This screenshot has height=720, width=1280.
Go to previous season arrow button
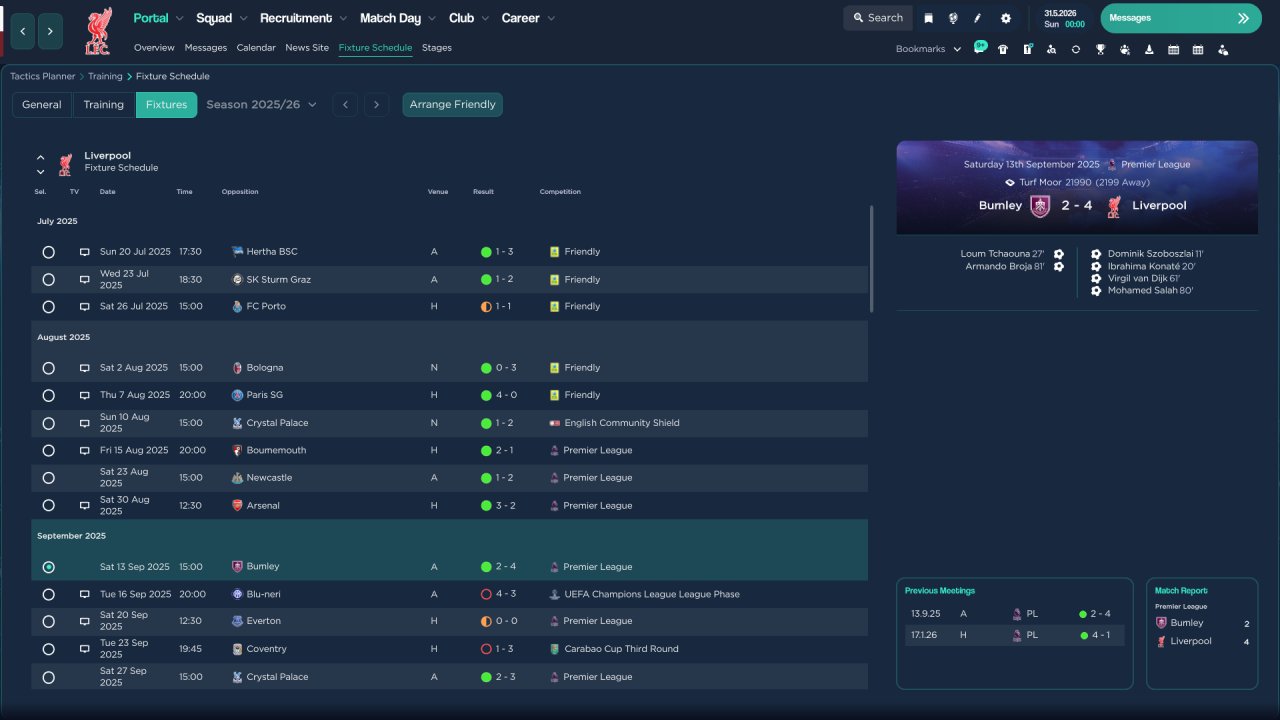tap(345, 104)
